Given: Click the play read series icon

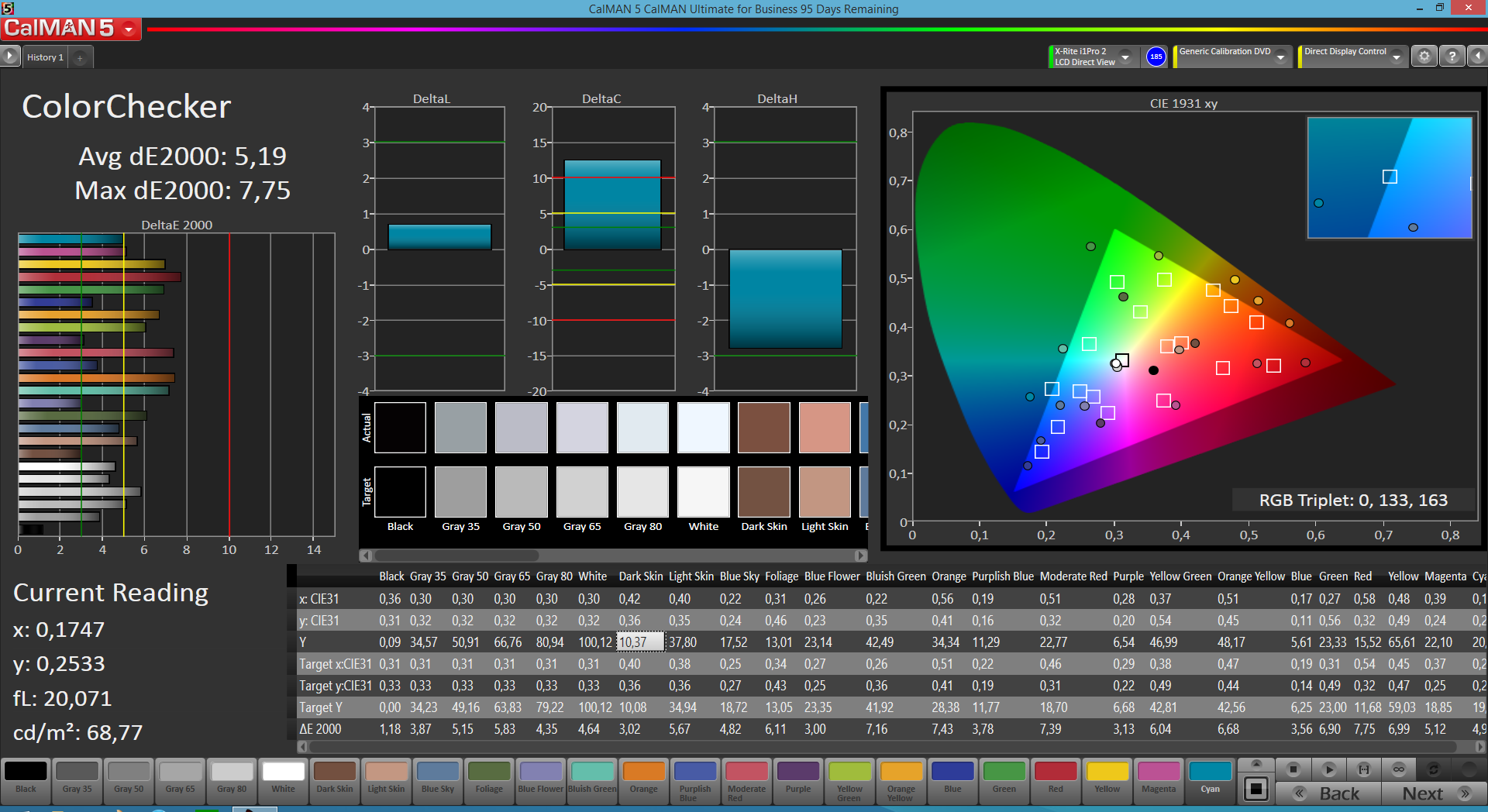Looking at the screenshot, I should click(1328, 769).
